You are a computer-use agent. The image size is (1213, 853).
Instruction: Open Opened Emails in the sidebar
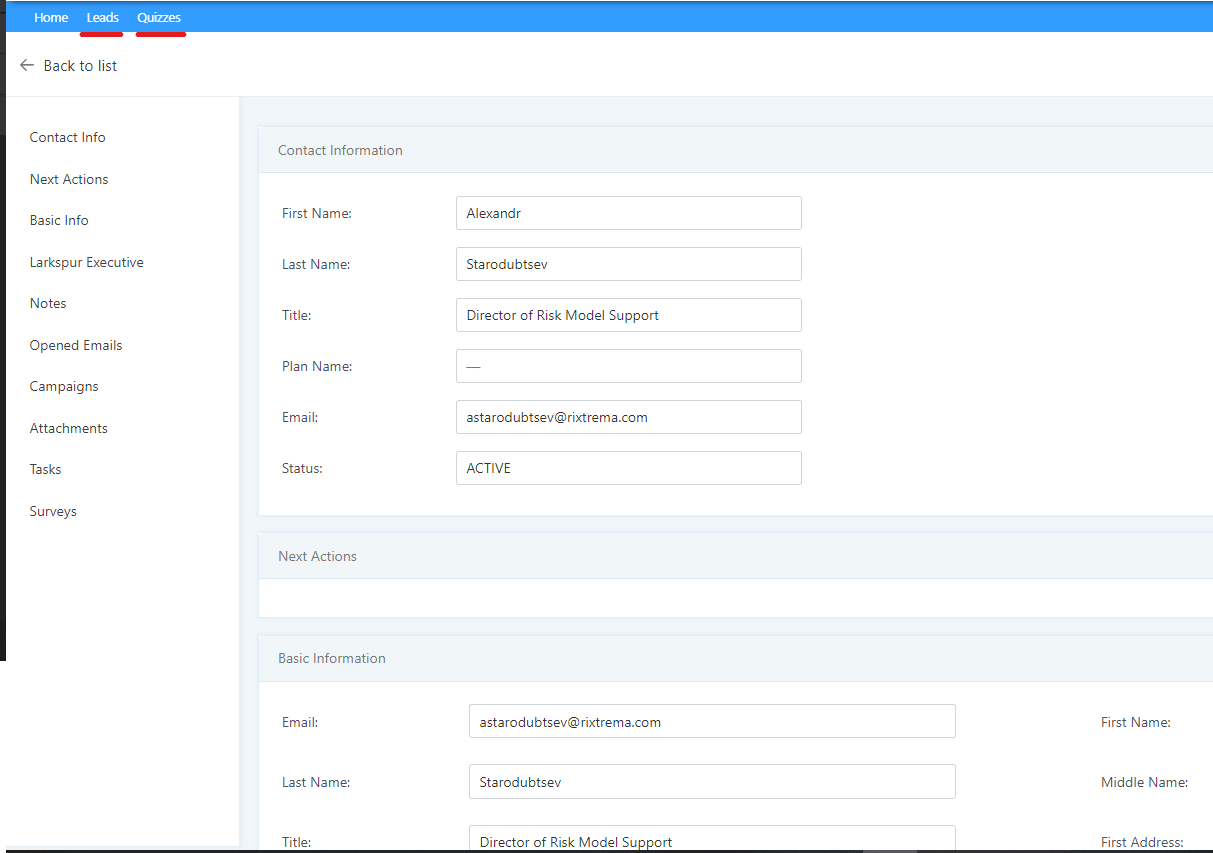(x=76, y=345)
